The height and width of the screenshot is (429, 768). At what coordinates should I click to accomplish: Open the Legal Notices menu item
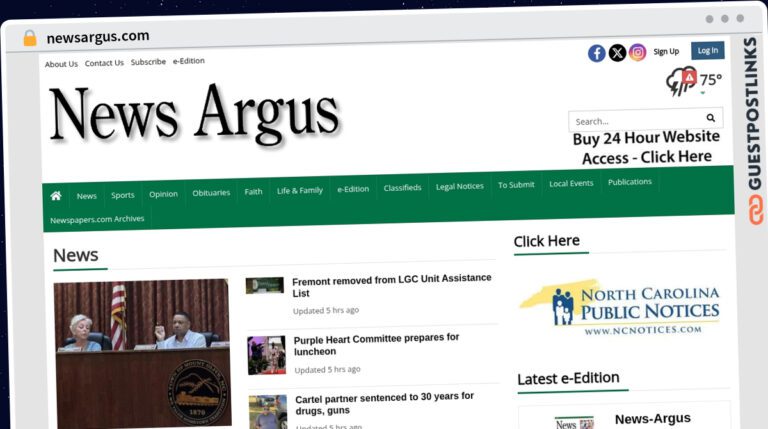pyautogui.click(x=459, y=186)
